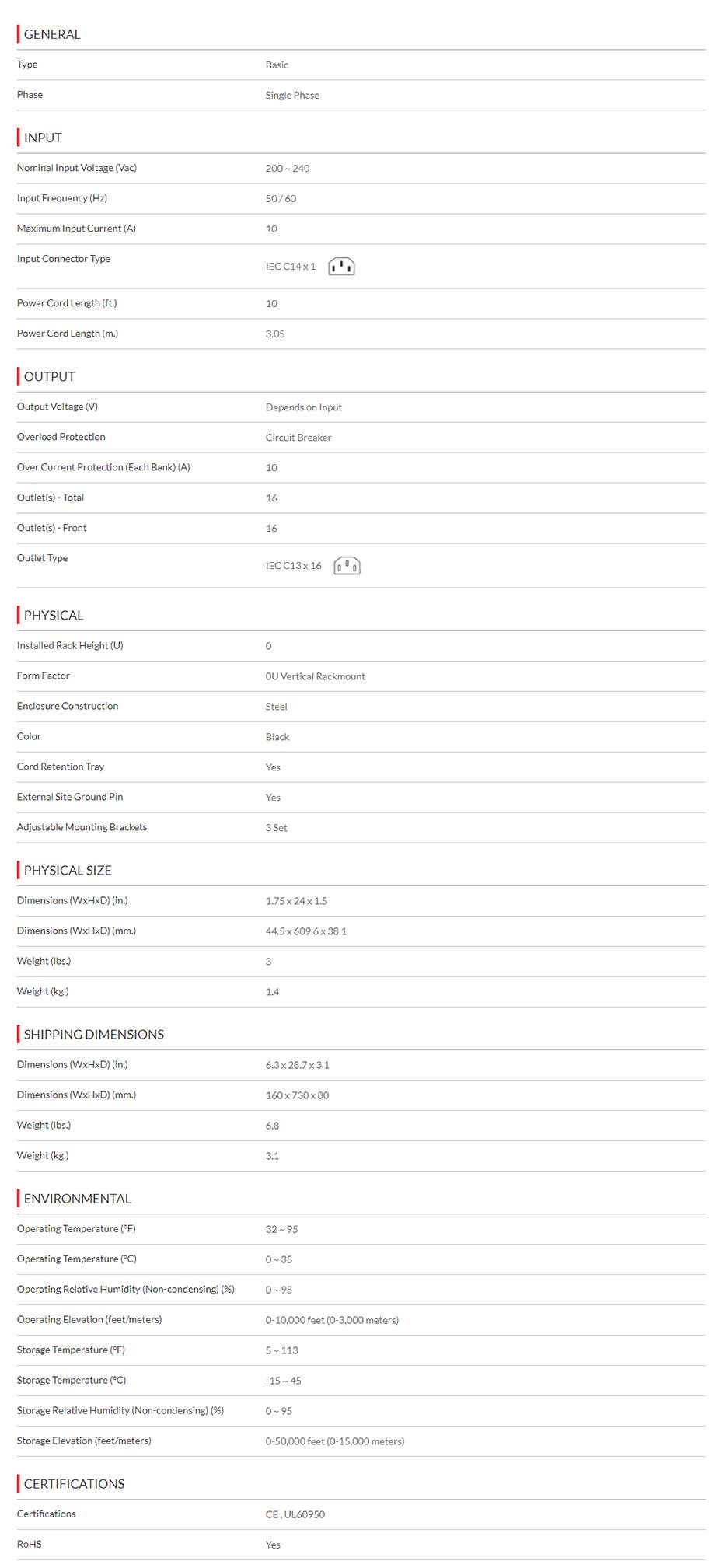This screenshot has width=719, height=1568.
Task: Click the OUTPUT section heading
Action: coord(50,376)
